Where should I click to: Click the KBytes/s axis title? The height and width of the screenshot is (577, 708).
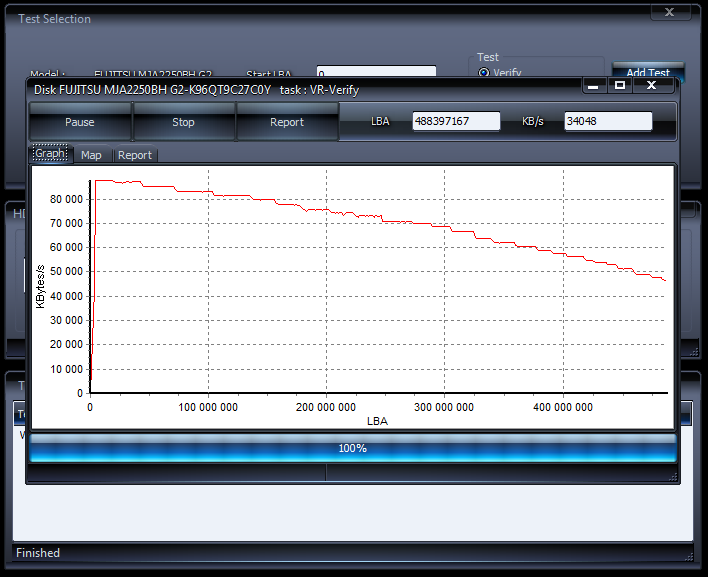pos(40,287)
